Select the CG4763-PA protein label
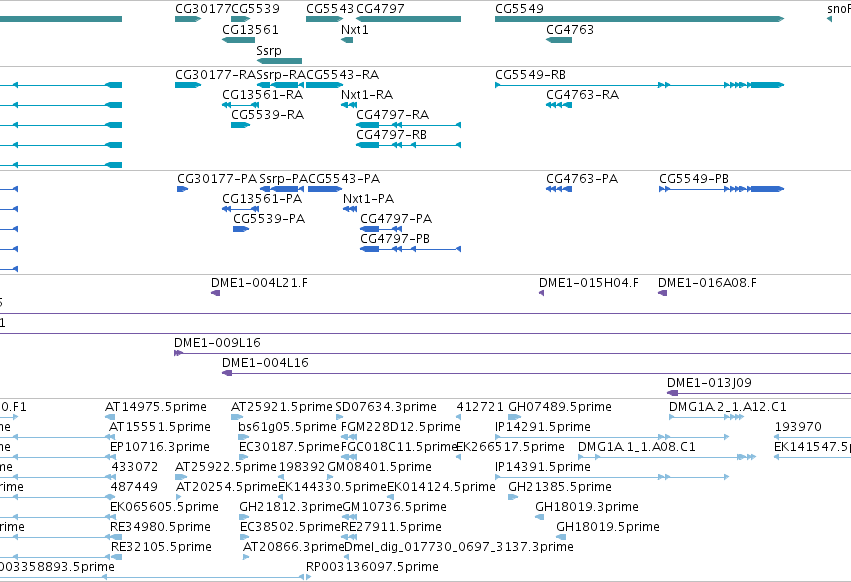This screenshot has width=851, height=582. coord(582,179)
